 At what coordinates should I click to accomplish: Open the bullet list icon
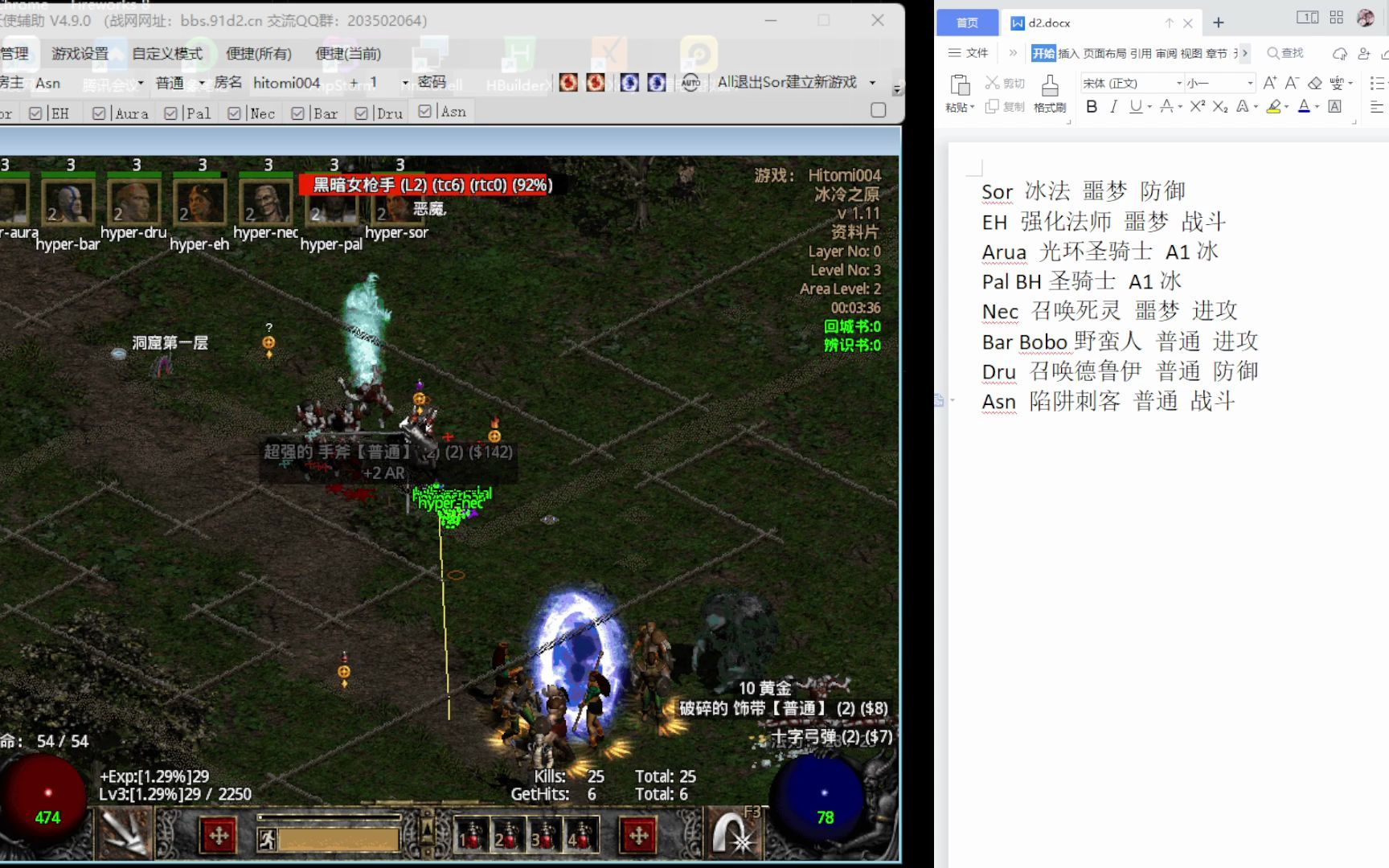(1377, 83)
